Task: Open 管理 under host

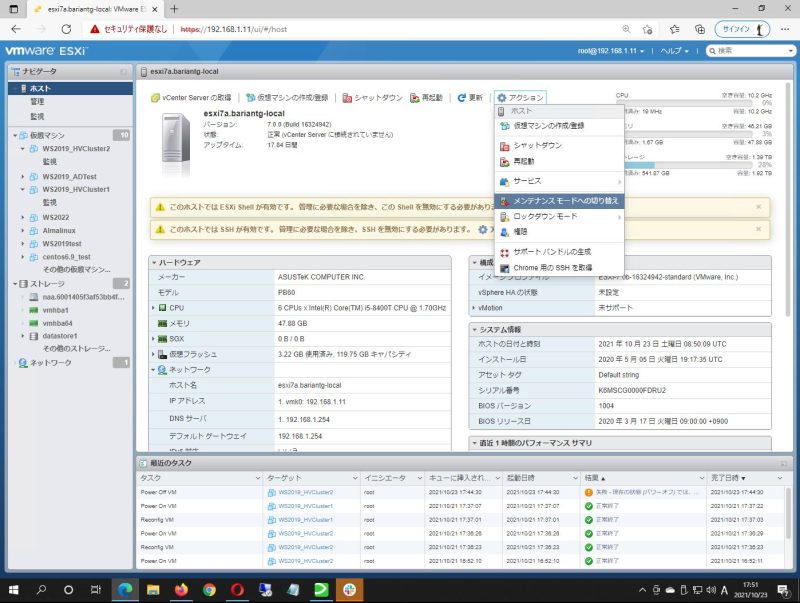Action: 37,102
